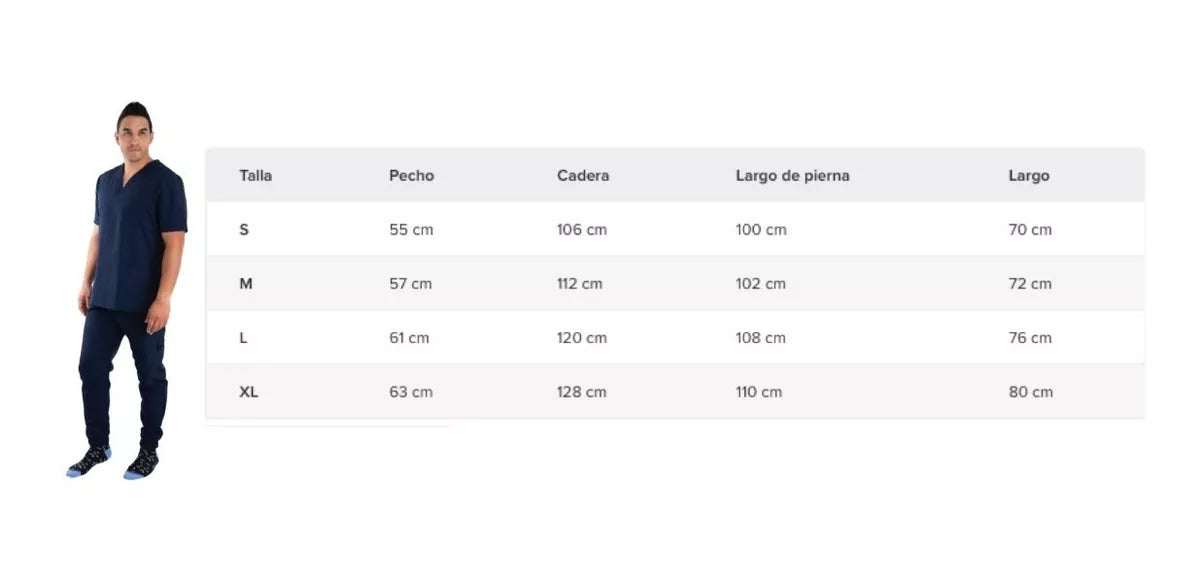Screen dimensions: 1200x585
Task: Select the Cadera column header
Action: [582, 176]
